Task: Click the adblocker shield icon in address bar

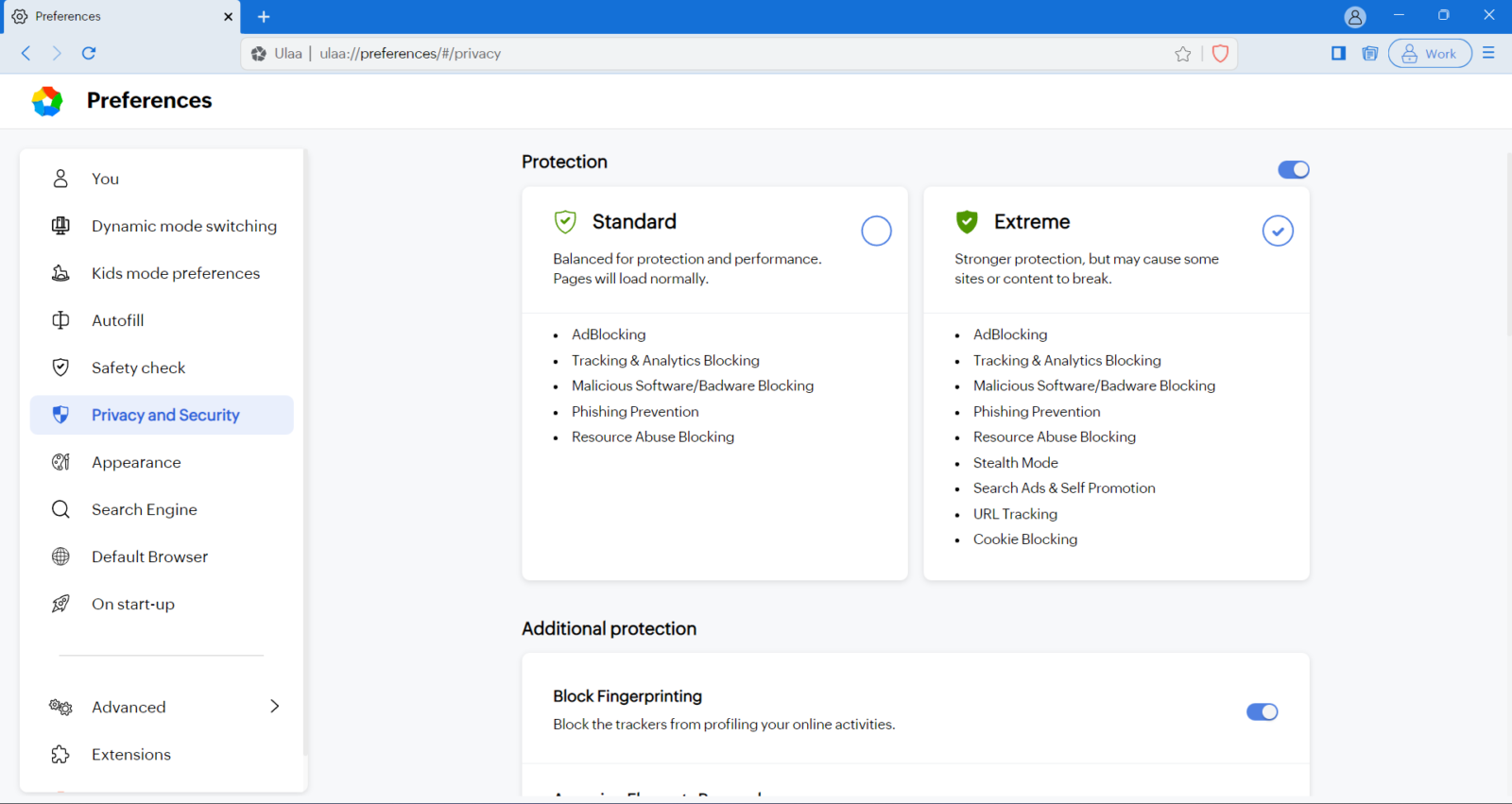Action: pyautogui.click(x=1220, y=54)
